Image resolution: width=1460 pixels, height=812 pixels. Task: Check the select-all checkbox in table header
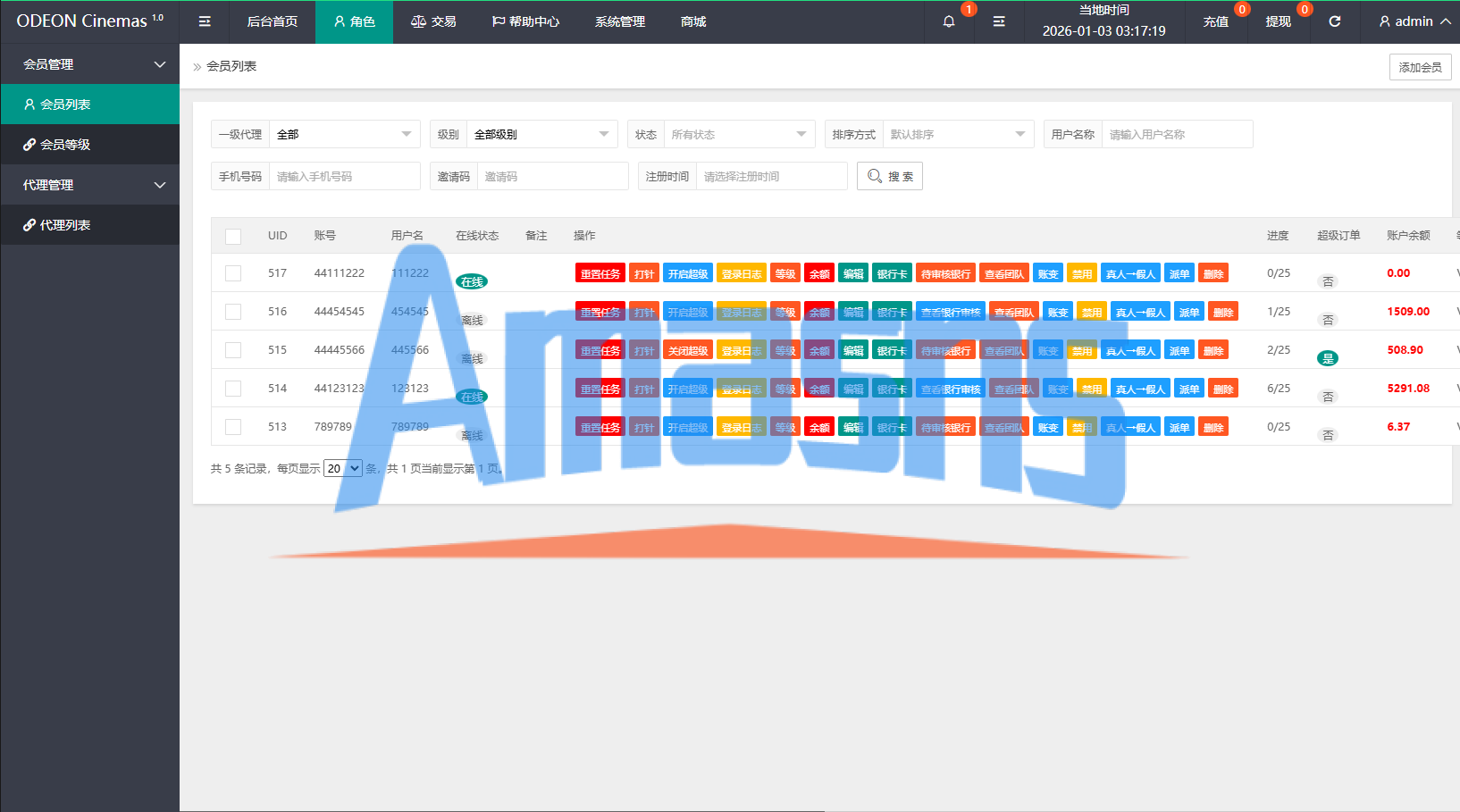click(x=233, y=236)
